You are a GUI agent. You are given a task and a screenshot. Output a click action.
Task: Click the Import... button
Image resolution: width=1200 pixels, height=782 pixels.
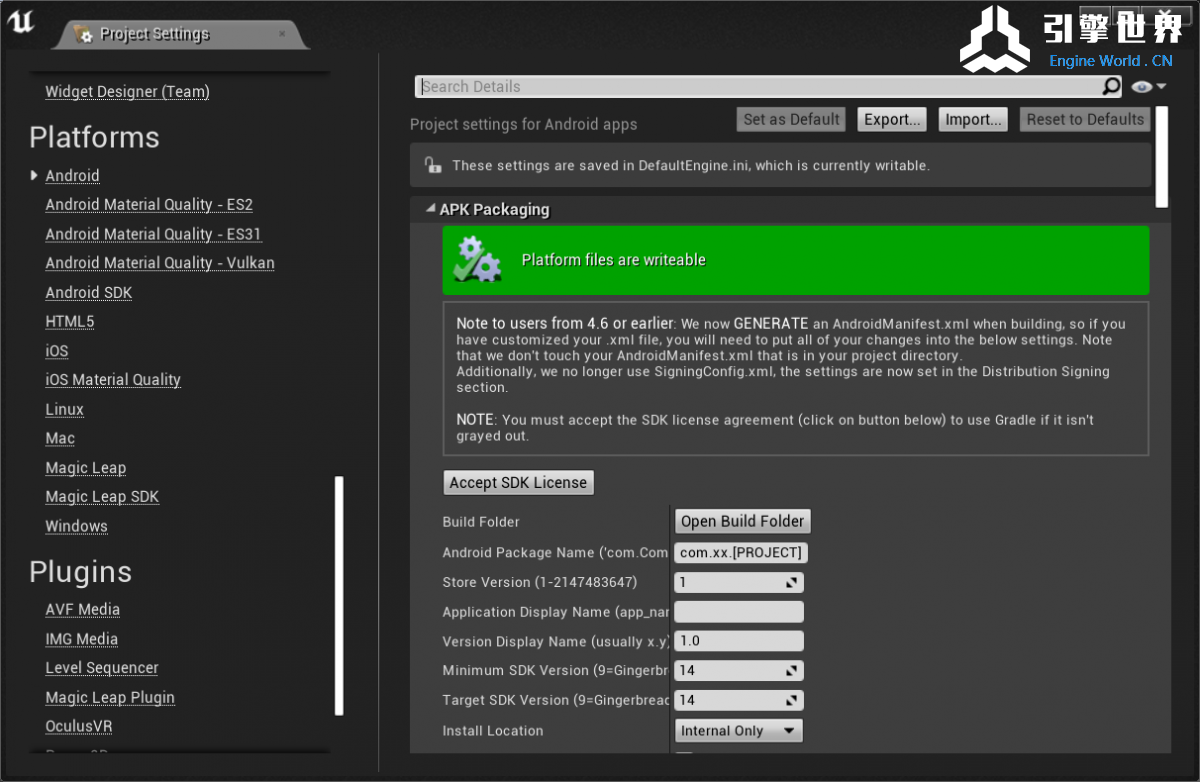(x=974, y=120)
